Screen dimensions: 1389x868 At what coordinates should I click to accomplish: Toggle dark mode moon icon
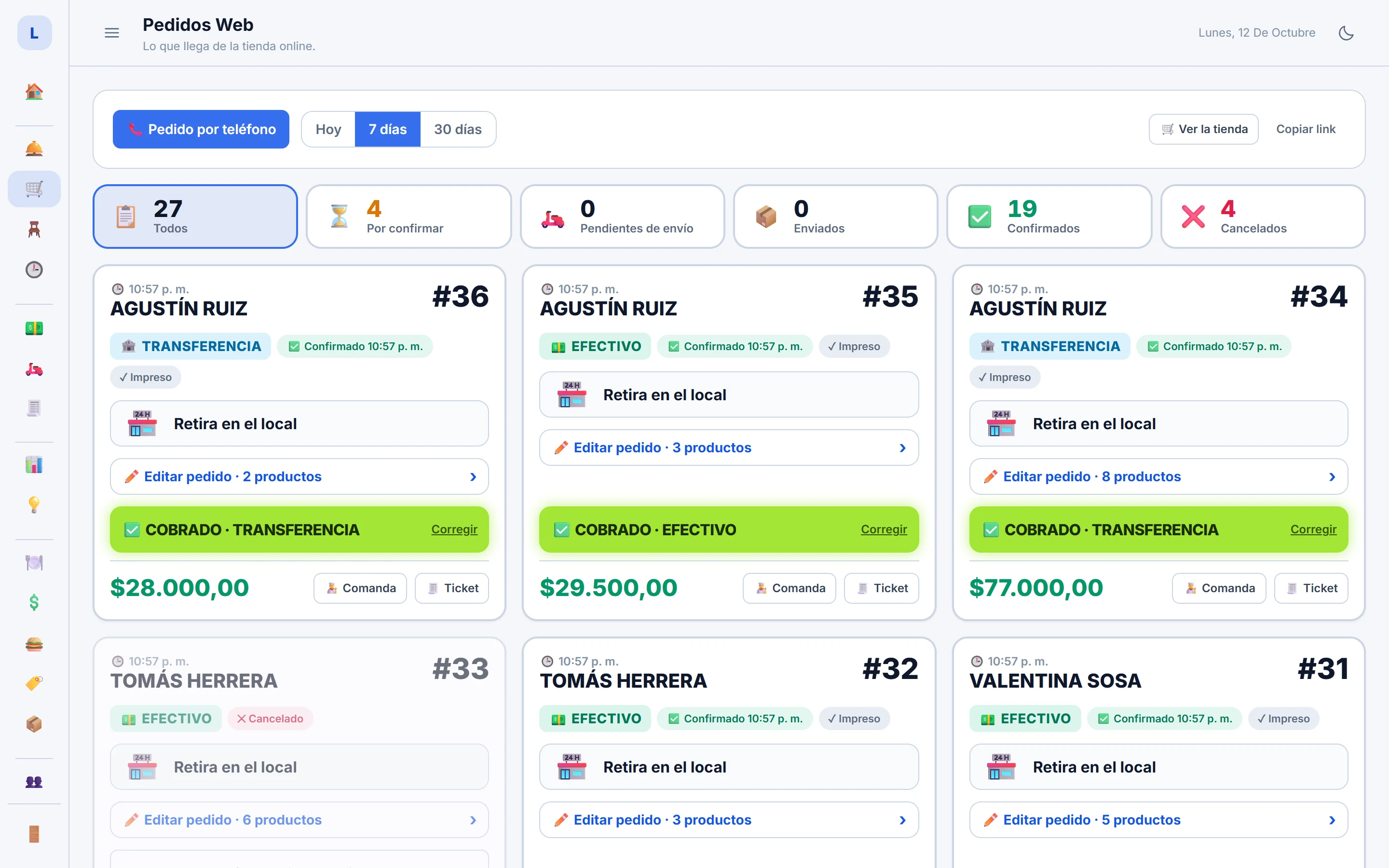tap(1346, 33)
